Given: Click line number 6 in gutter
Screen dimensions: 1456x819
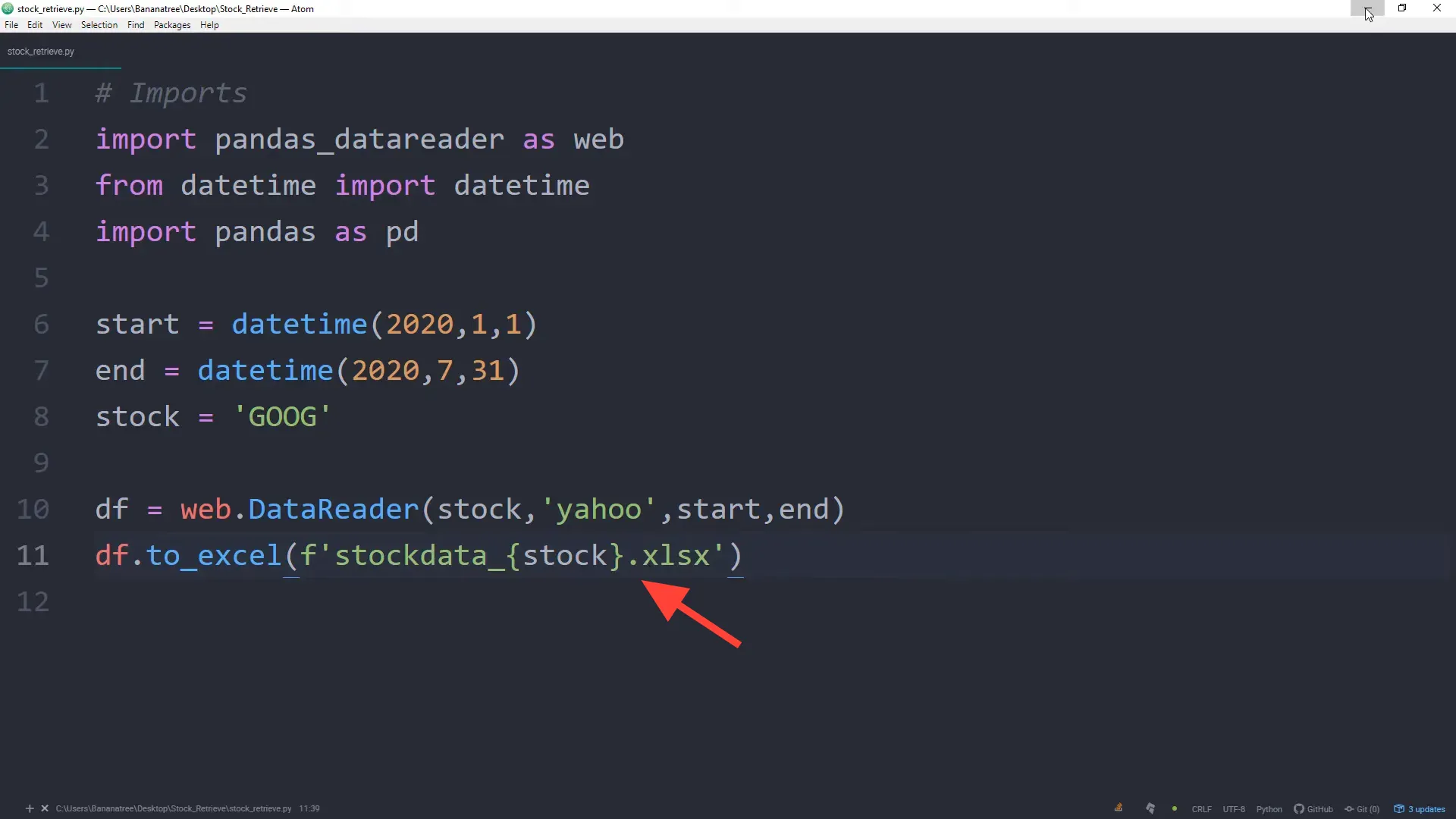Looking at the screenshot, I should [41, 325].
